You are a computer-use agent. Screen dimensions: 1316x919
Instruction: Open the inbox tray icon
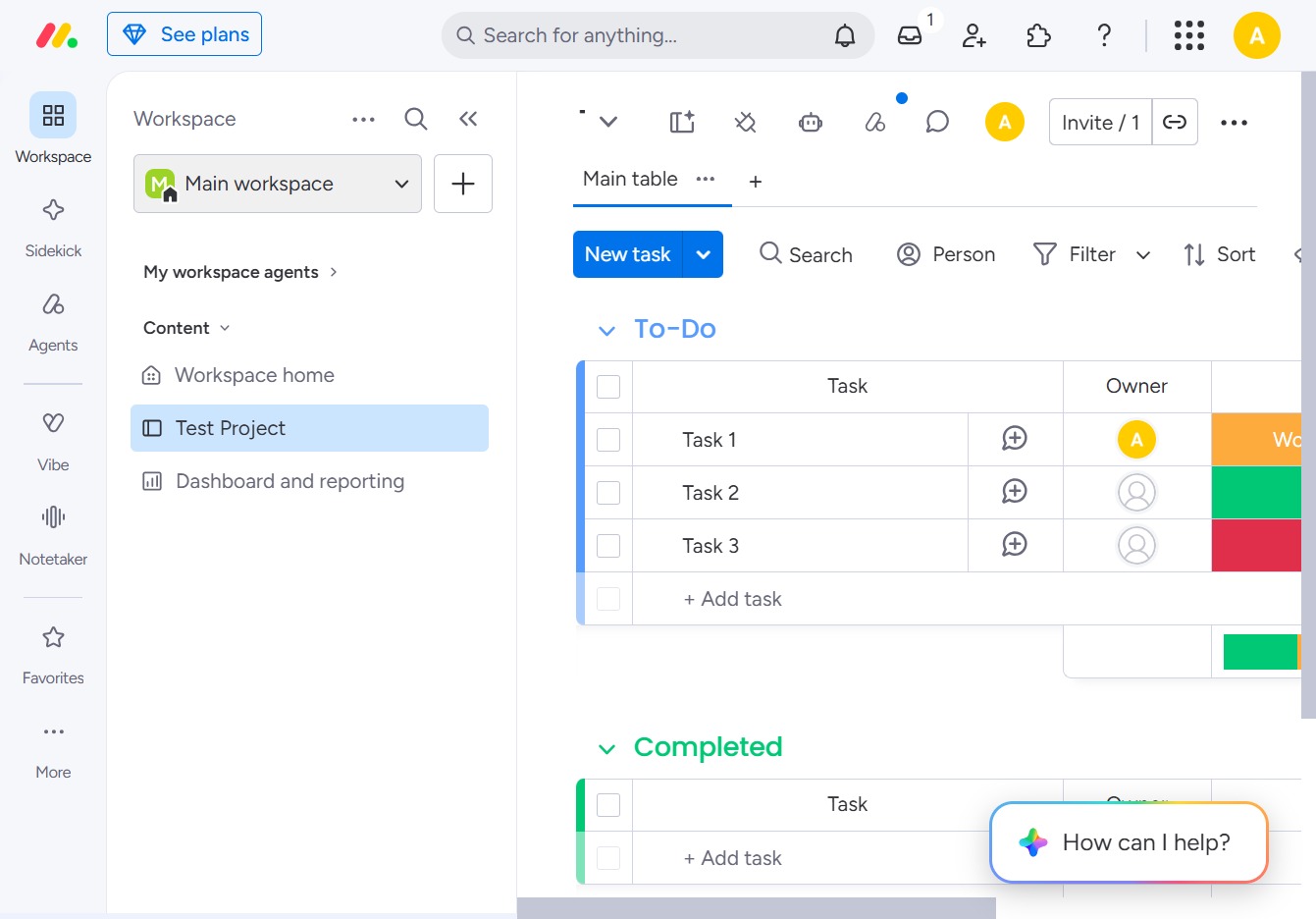(x=910, y=36)
